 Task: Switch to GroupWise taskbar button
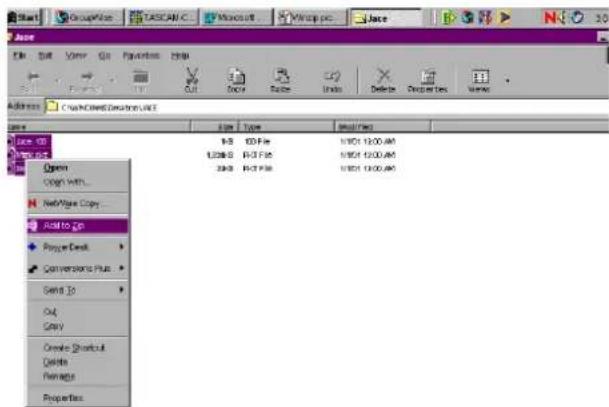tap(87, 17)
